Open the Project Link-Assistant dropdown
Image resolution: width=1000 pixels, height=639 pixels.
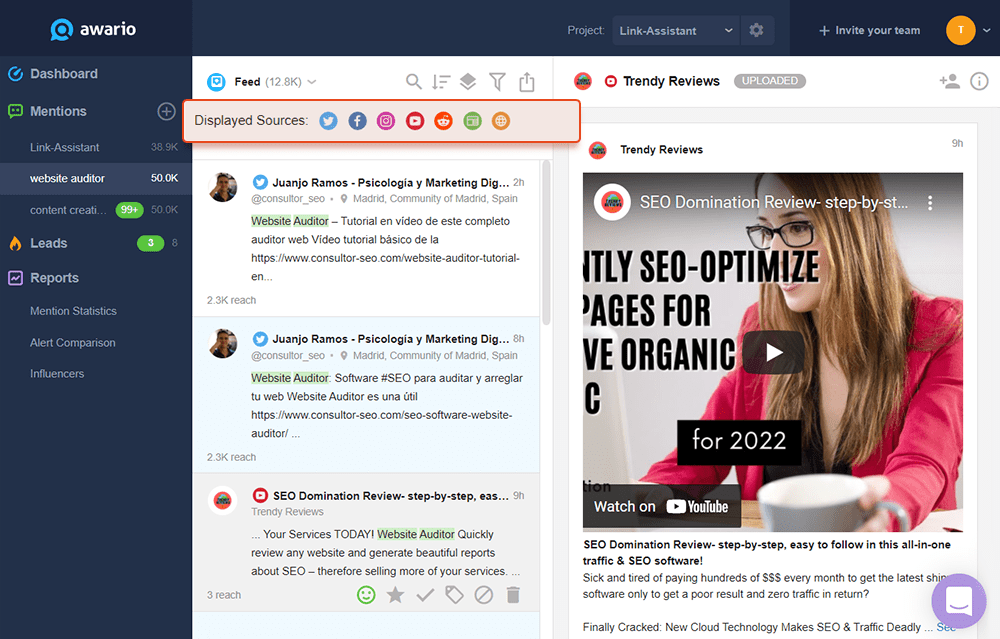(x=675, y=31)
